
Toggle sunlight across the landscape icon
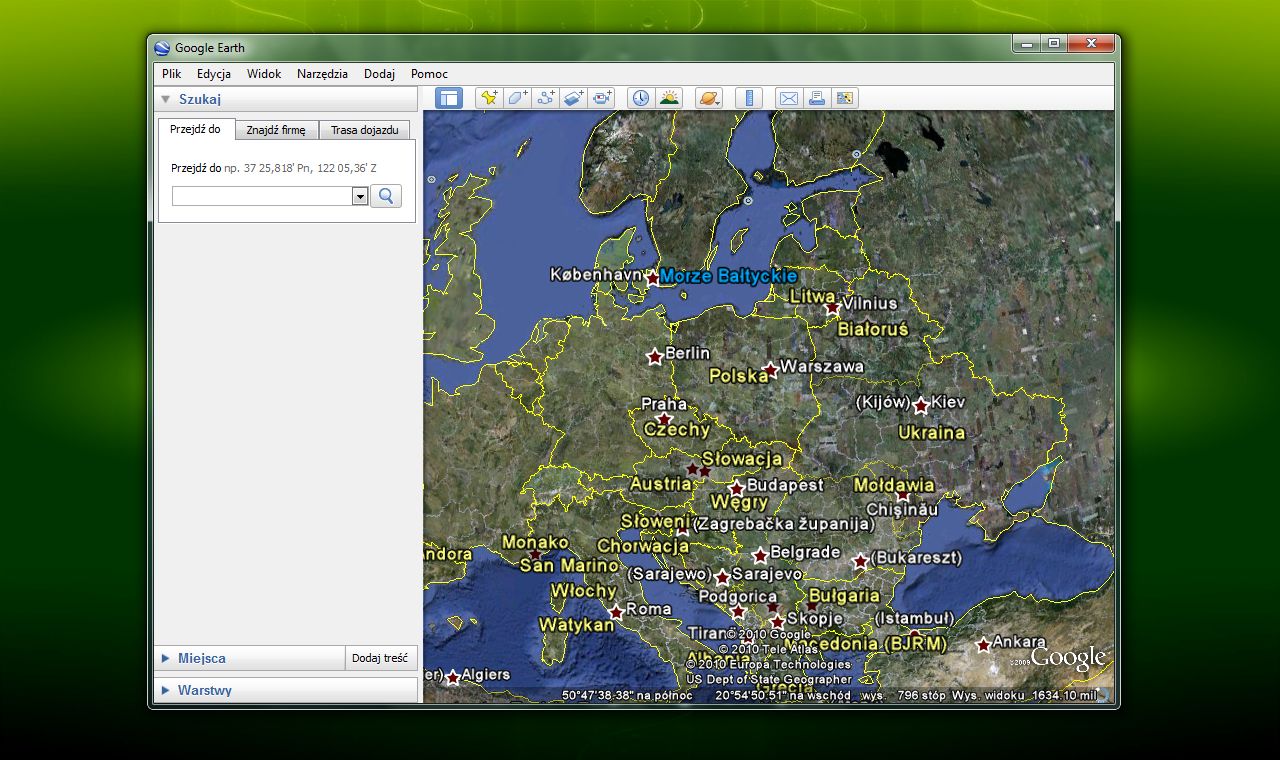(x=669, y=98)
